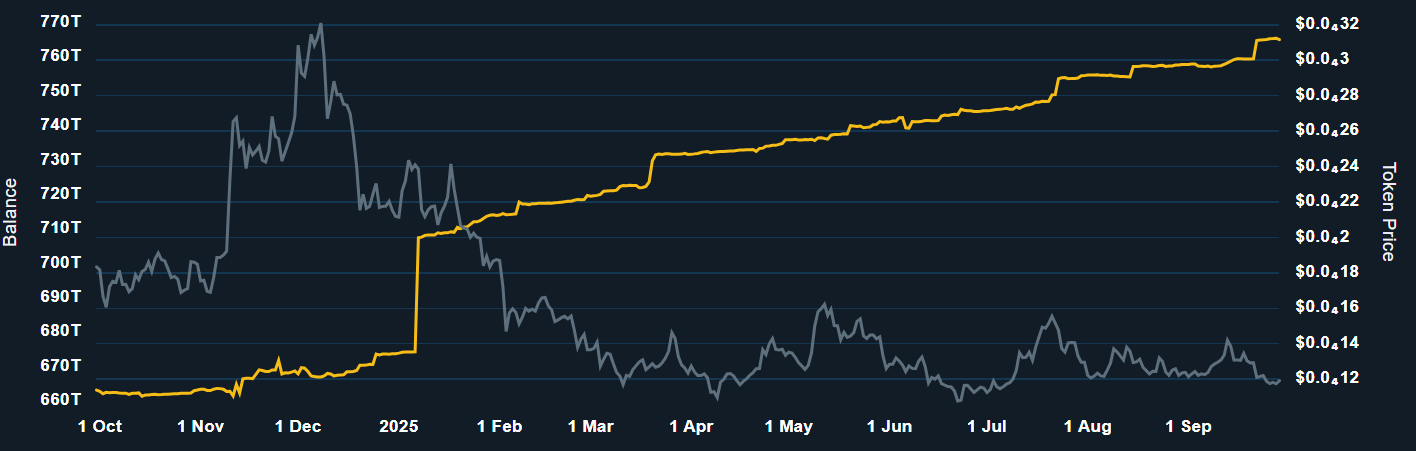Click the "1 Oct" x-axis date label
Image resolution: width=1416 pixels, height=451 pixels.
click(x=100, y=427)
